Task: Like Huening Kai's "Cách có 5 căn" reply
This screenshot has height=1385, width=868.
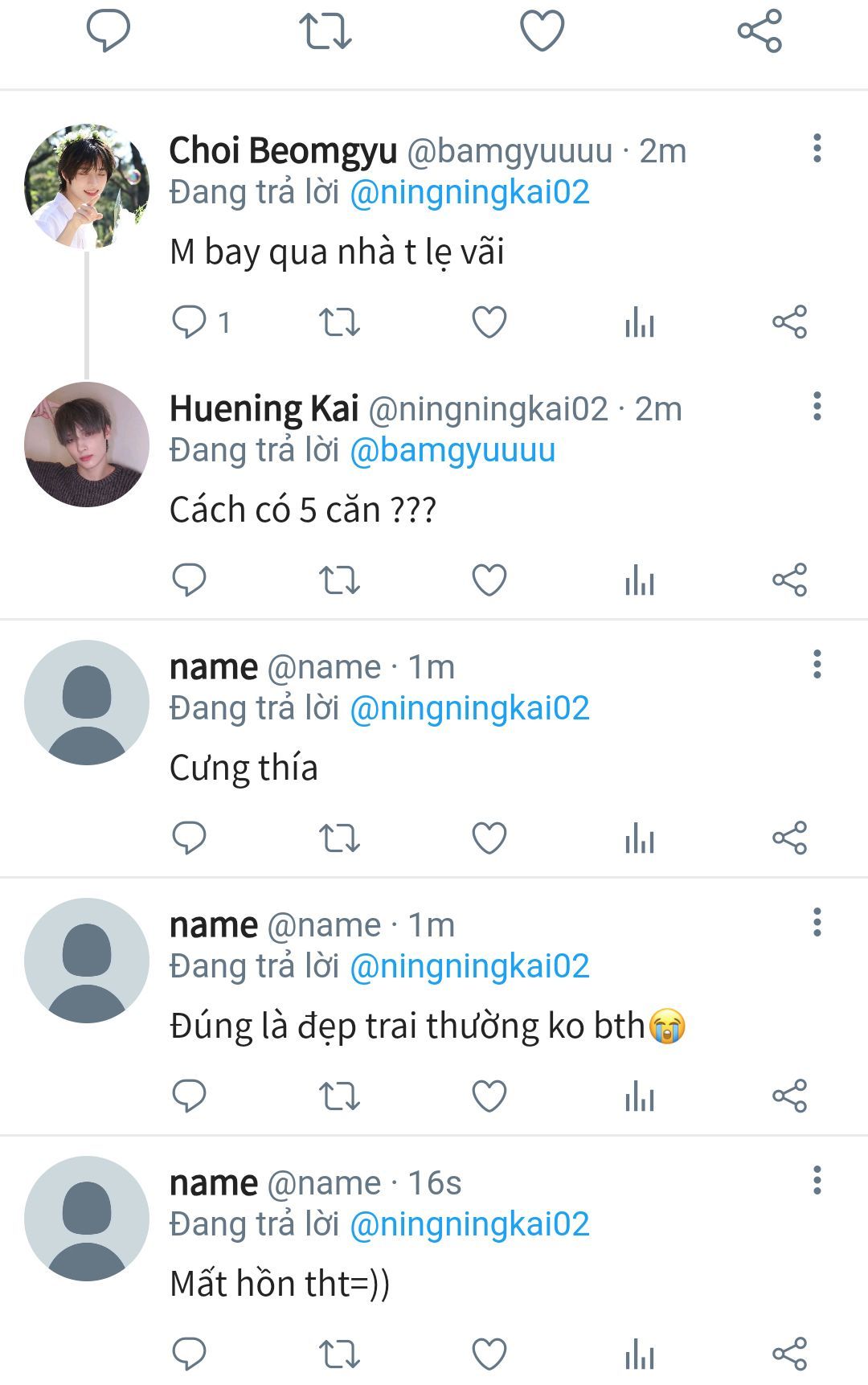Action: (489, 580)
